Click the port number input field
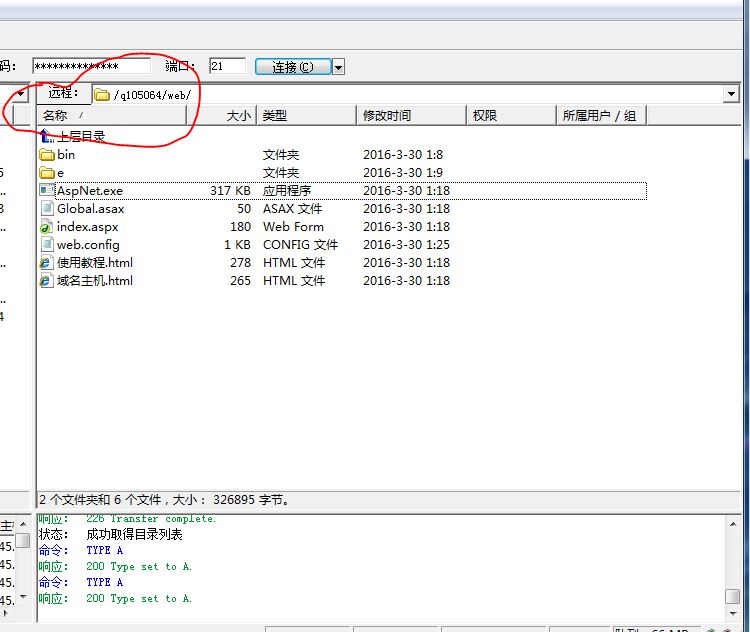The height and width of the screenshot is (632, 750). point(227,66)
